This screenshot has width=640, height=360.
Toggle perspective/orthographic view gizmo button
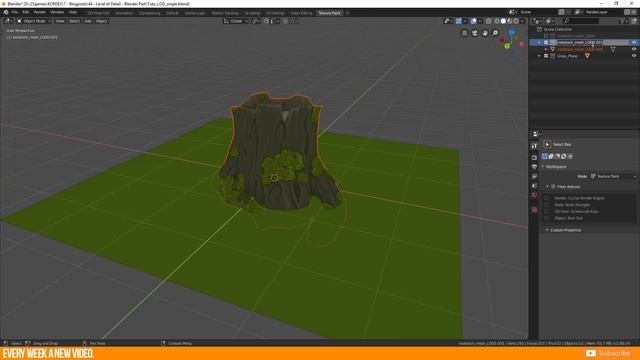[464, 33]
